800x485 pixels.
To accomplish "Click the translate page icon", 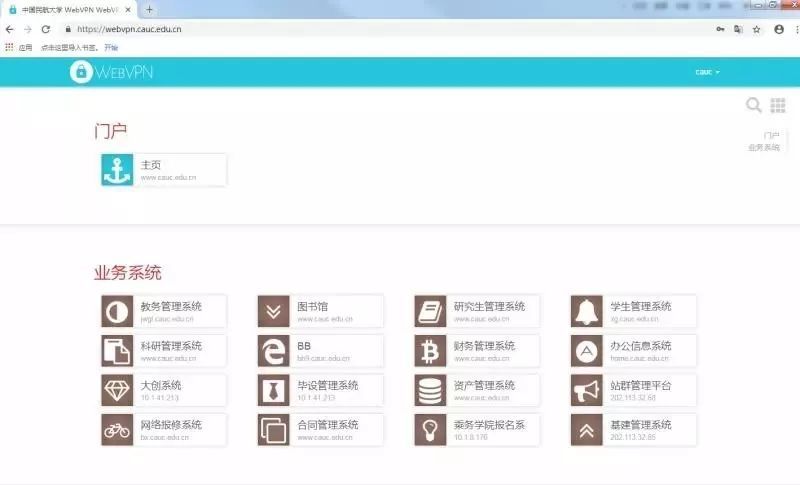I will pyautogui.click(x=738, y=30).
